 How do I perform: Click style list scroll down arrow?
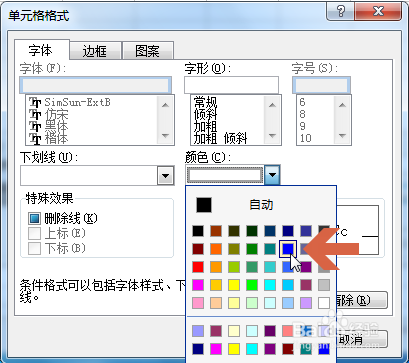(272, 135)
